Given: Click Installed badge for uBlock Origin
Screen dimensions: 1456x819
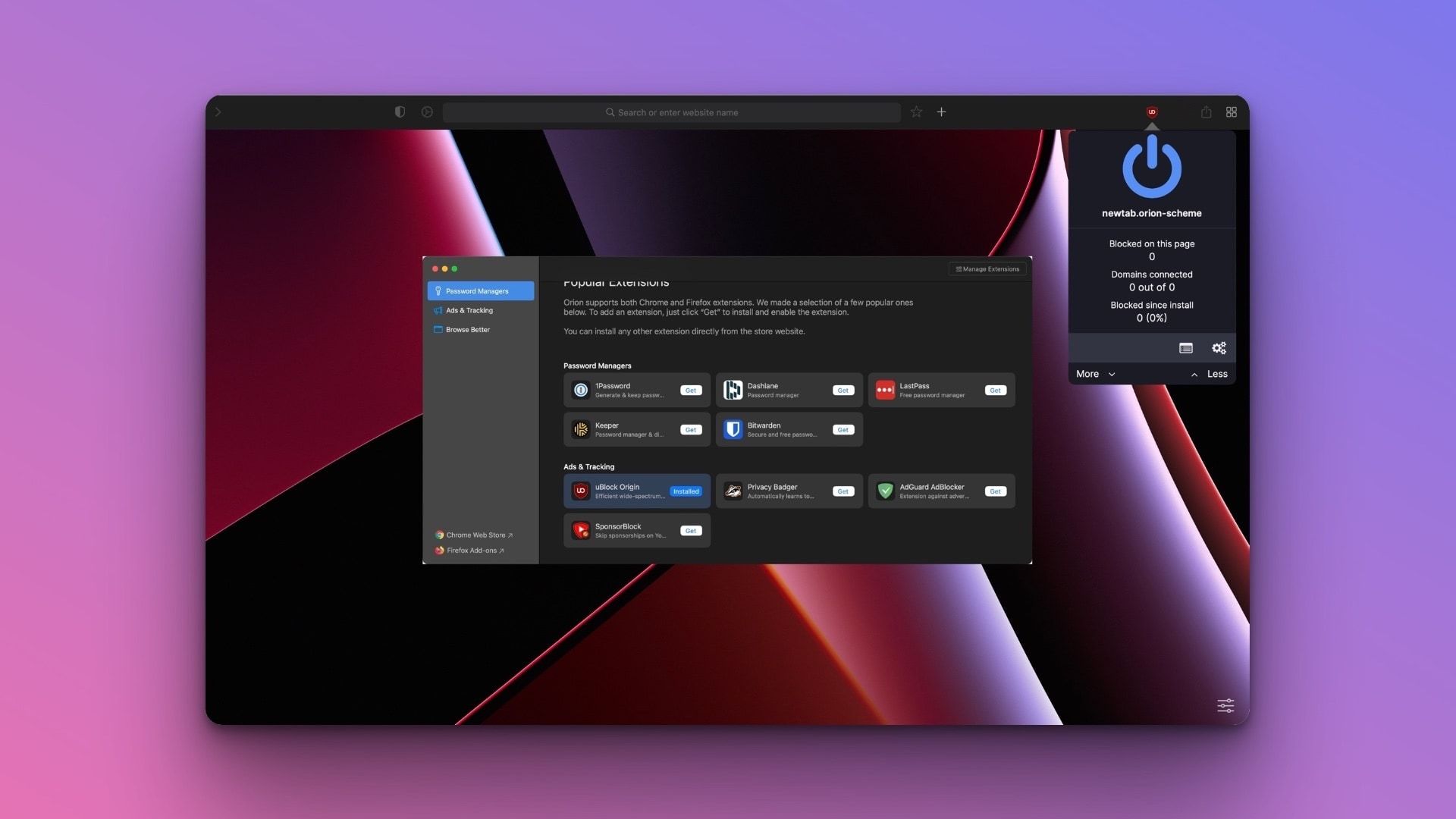Looking at the screenshot, I should pyautogui.click(x=686, y=491).
